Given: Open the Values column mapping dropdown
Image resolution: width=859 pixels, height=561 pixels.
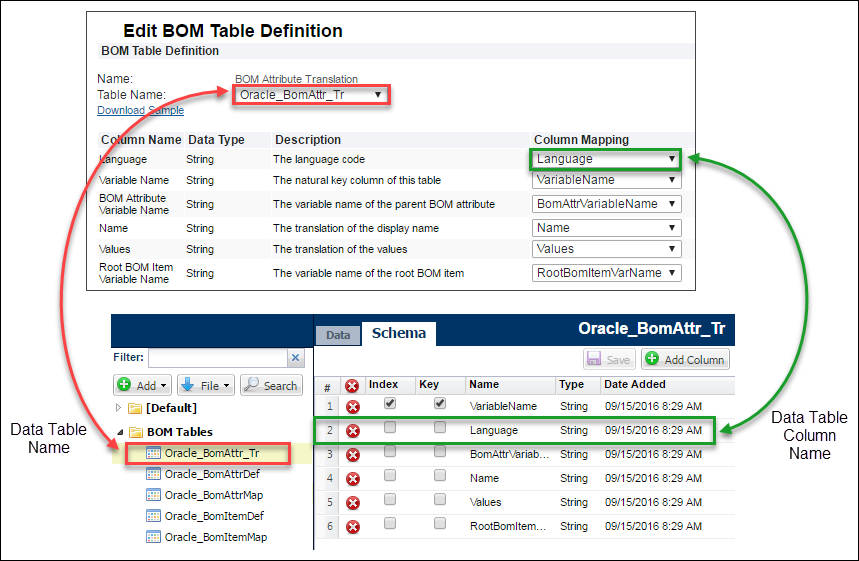Looking at the screenshot, I should [606, 249].
